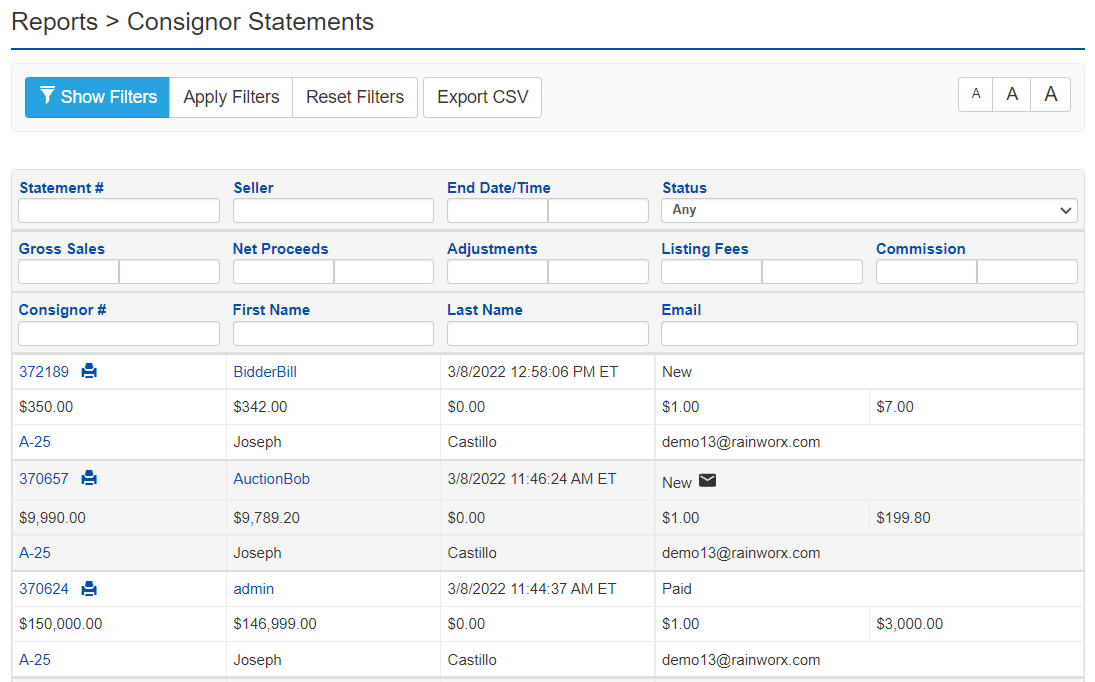Print statement 370624 via printer icon
The image size is (1095, 682).
tap(89, 589)
